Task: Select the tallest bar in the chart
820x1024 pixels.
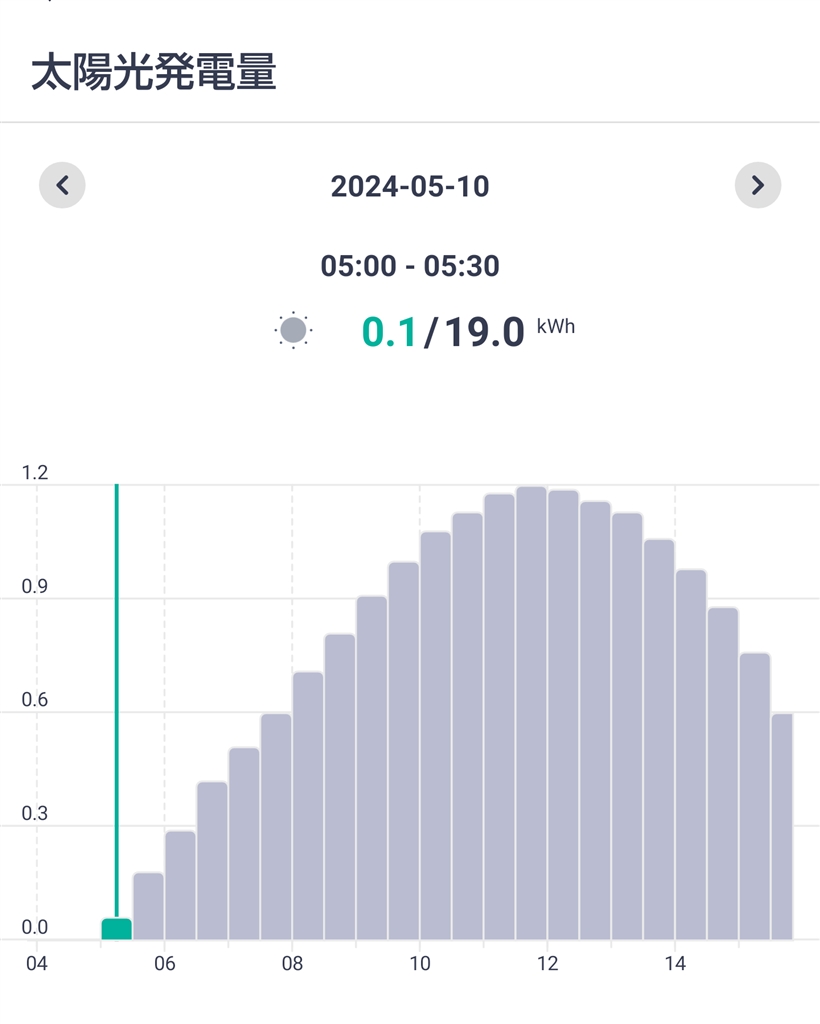Action: (x=531, y=713)
